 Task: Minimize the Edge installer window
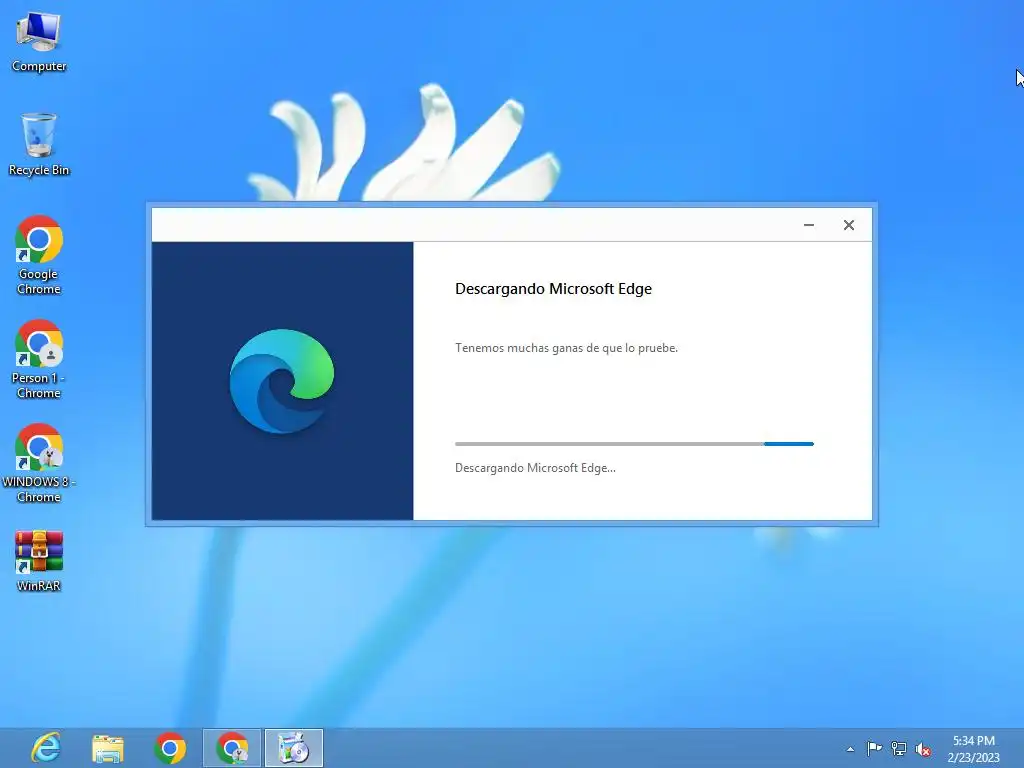(x=808, y=225)
